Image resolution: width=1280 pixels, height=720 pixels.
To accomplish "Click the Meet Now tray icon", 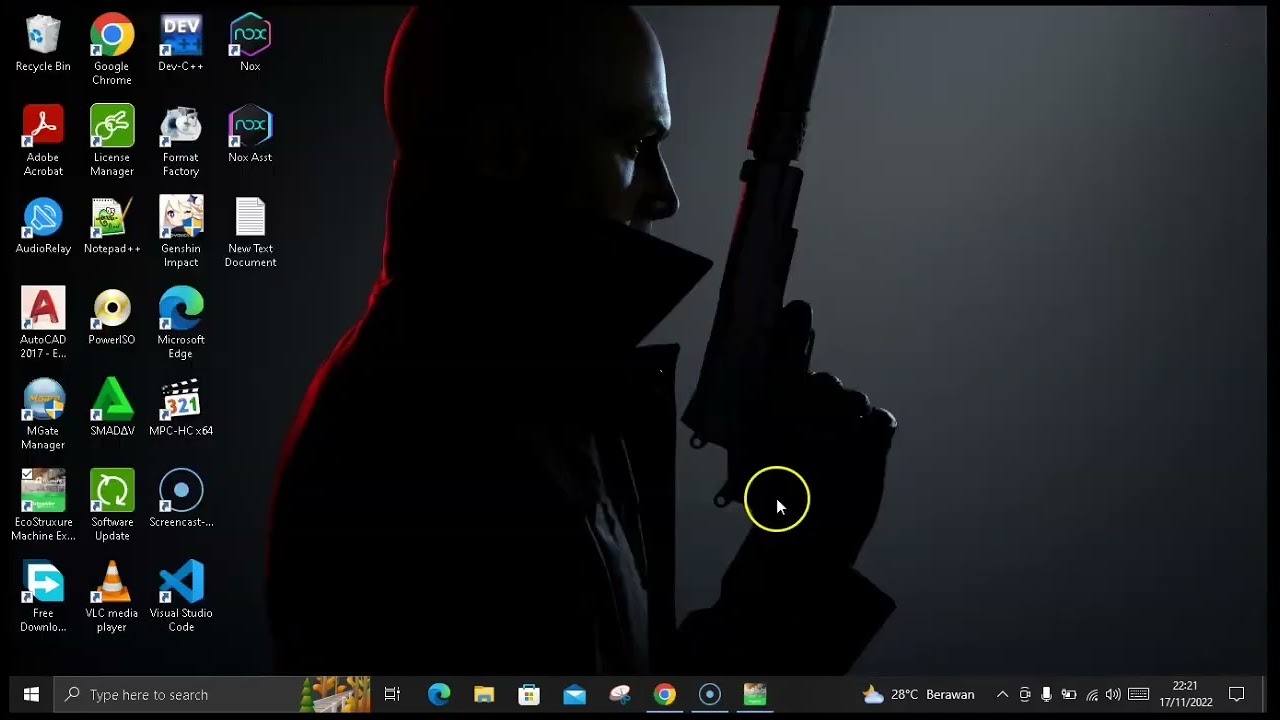I will (1025, 694).
